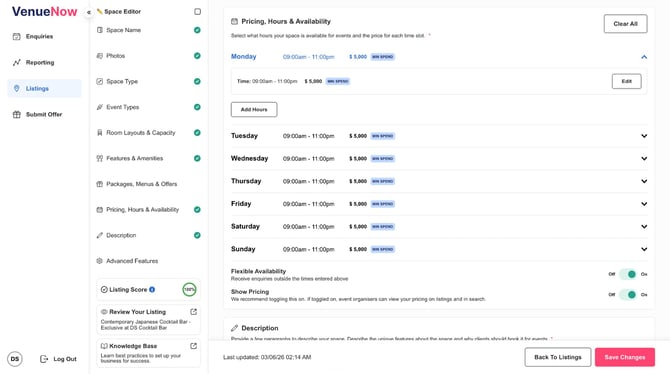
Task: Expand the Wednesday hours row
Action: click(644, 159)
